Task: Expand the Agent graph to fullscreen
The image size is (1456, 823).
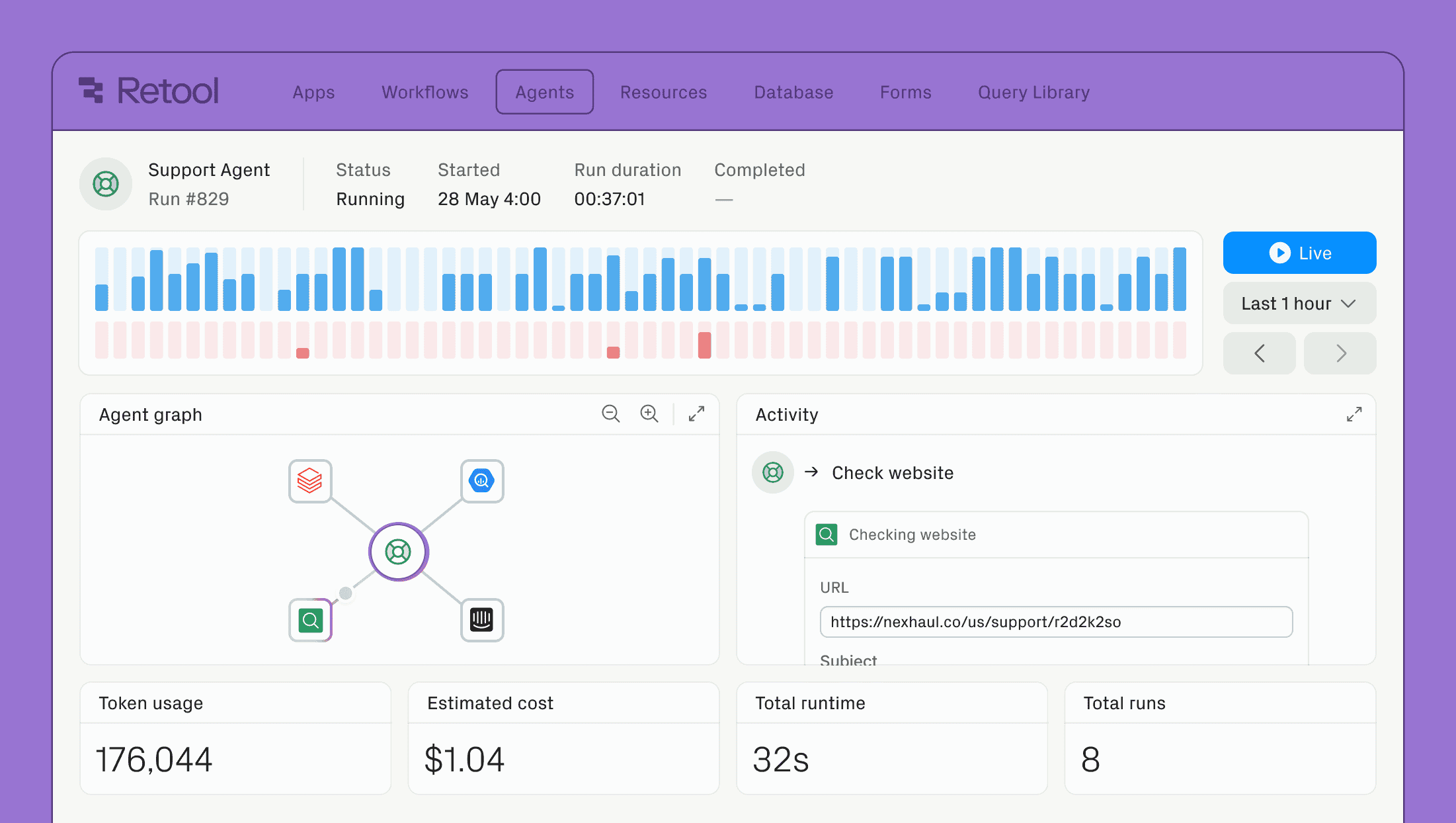Action: (x=696, y=414)
